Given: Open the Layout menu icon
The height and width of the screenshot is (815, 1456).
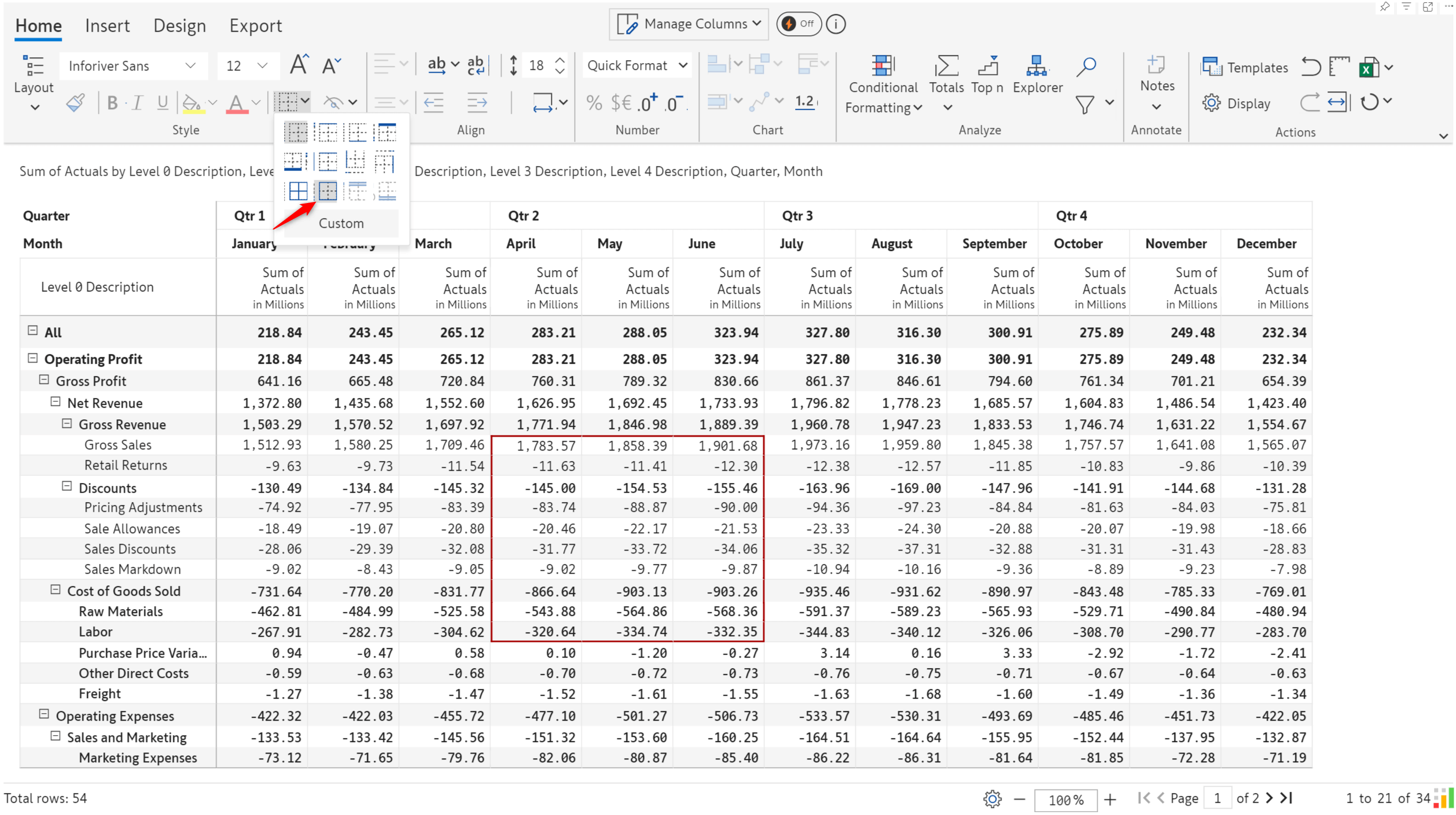Looking at the screenshot, I should pos(34,66).
